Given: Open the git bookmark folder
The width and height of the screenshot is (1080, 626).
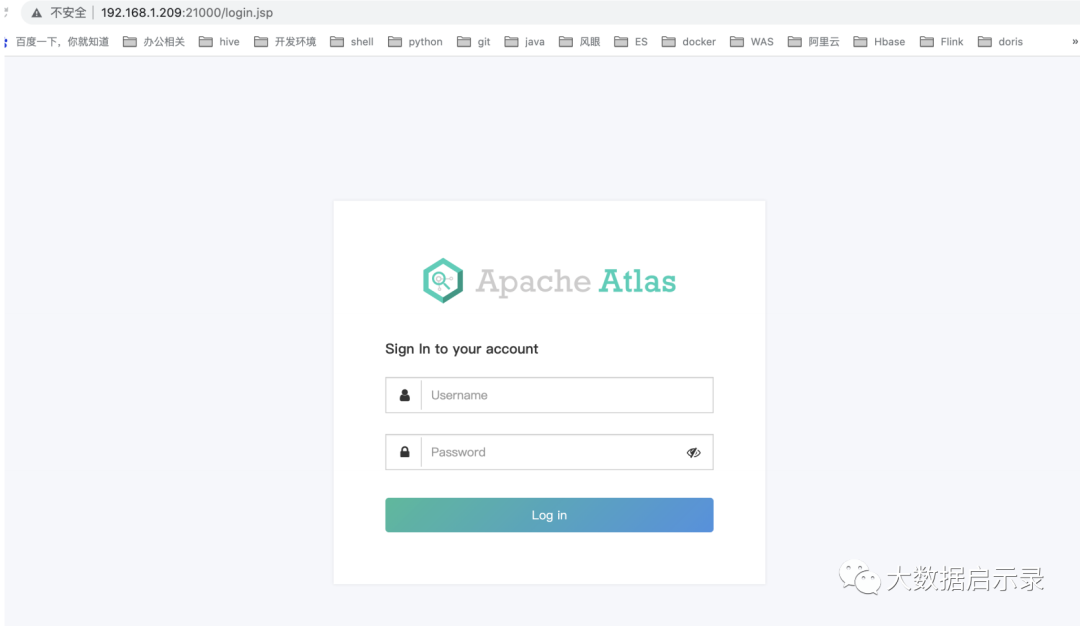Looking at the screenshot, I should (x=473, y=42).
